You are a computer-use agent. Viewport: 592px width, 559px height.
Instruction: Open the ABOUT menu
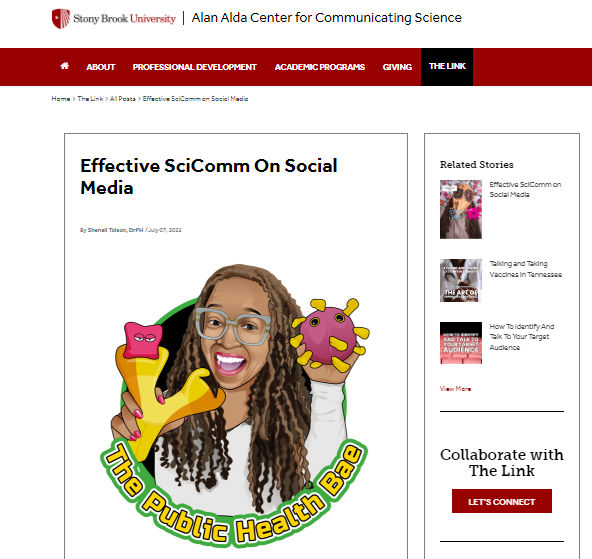tap(100, 67)
